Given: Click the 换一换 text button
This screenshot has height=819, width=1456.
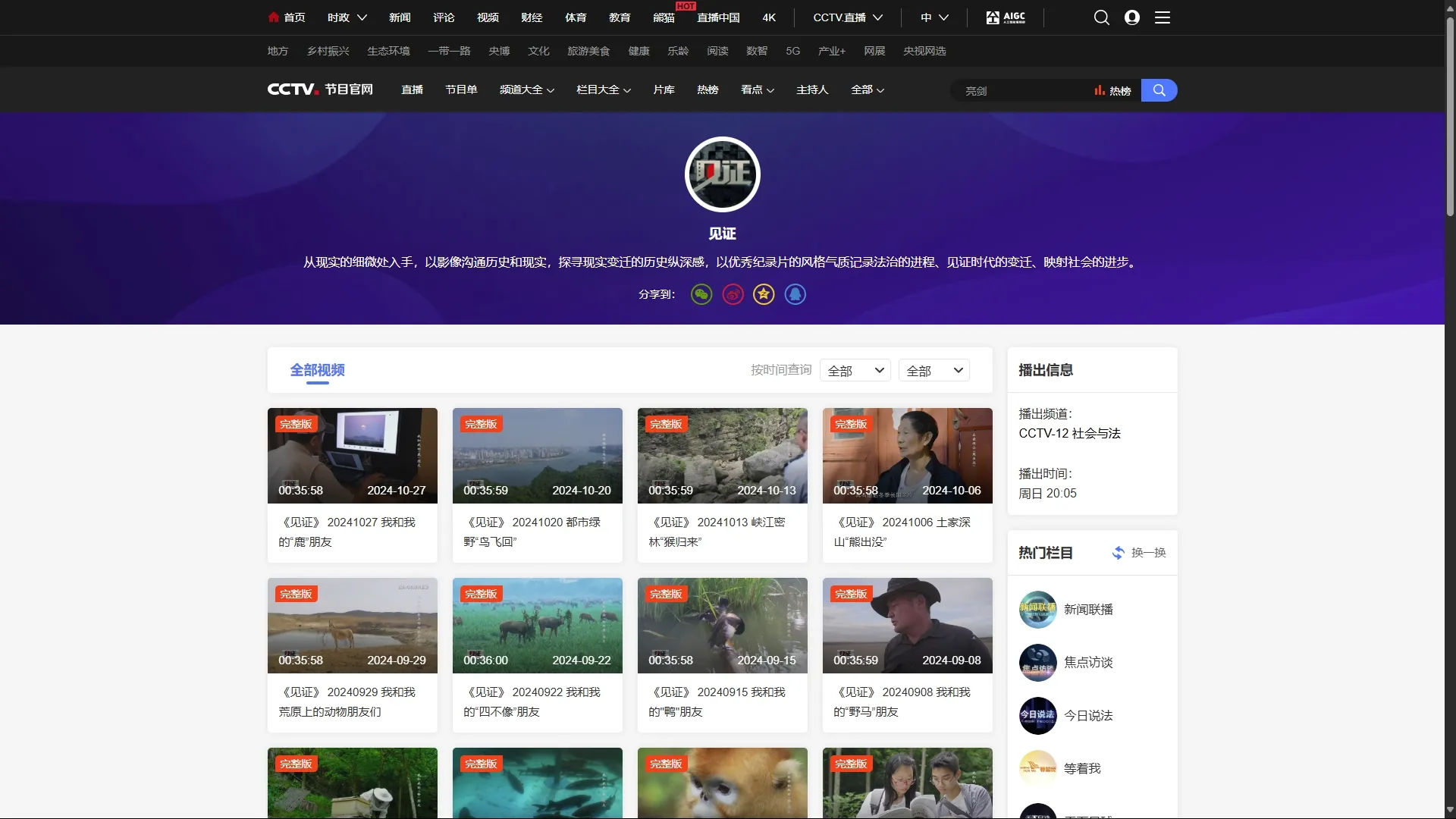Looking at the screenshot, I should click(x=1148, y=553).
